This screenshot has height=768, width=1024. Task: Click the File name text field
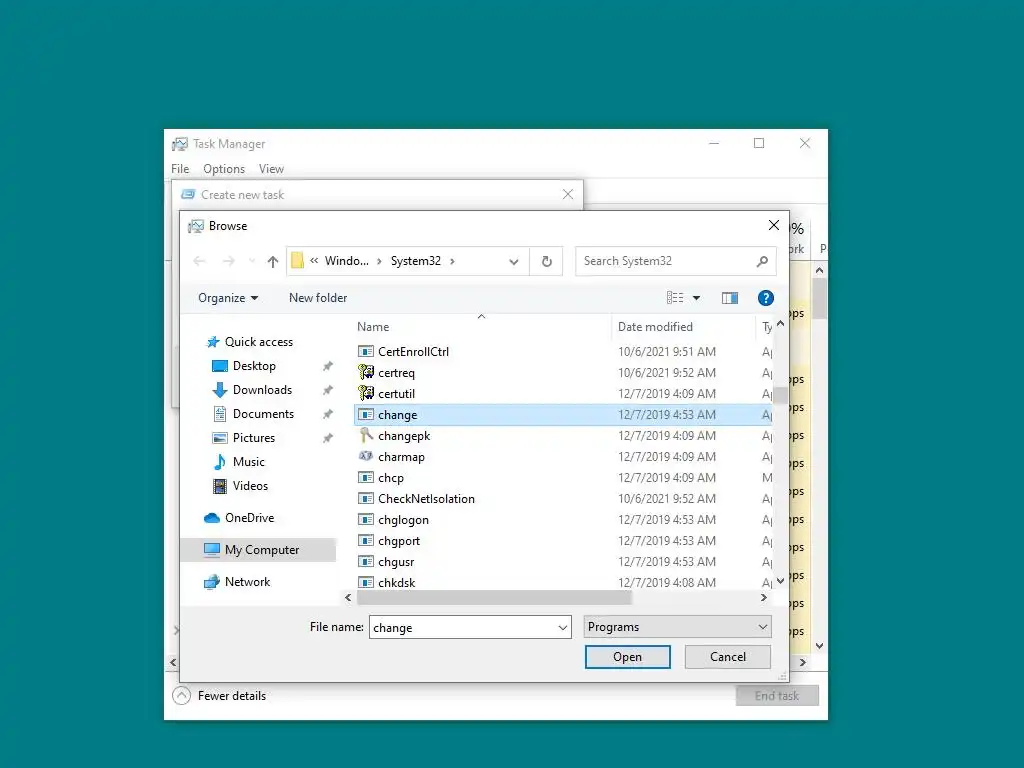click(x=462, y=628)
